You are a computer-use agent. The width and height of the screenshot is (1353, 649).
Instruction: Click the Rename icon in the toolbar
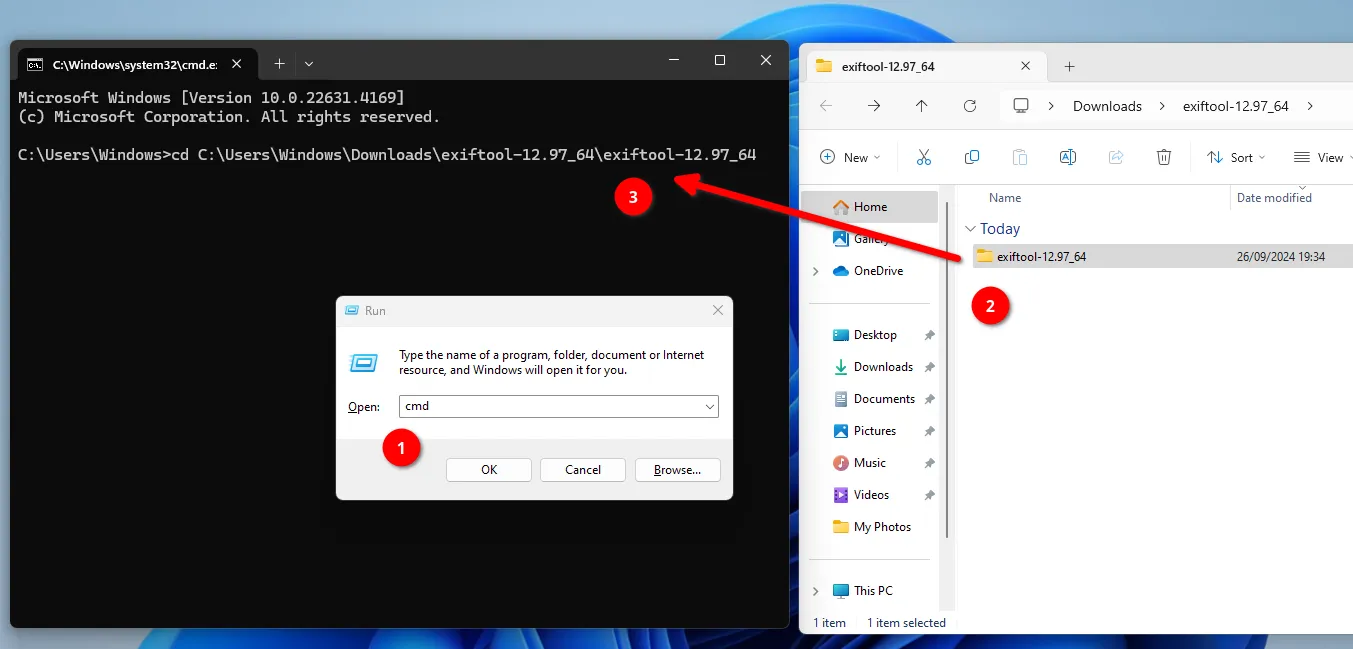point(1067,157)
